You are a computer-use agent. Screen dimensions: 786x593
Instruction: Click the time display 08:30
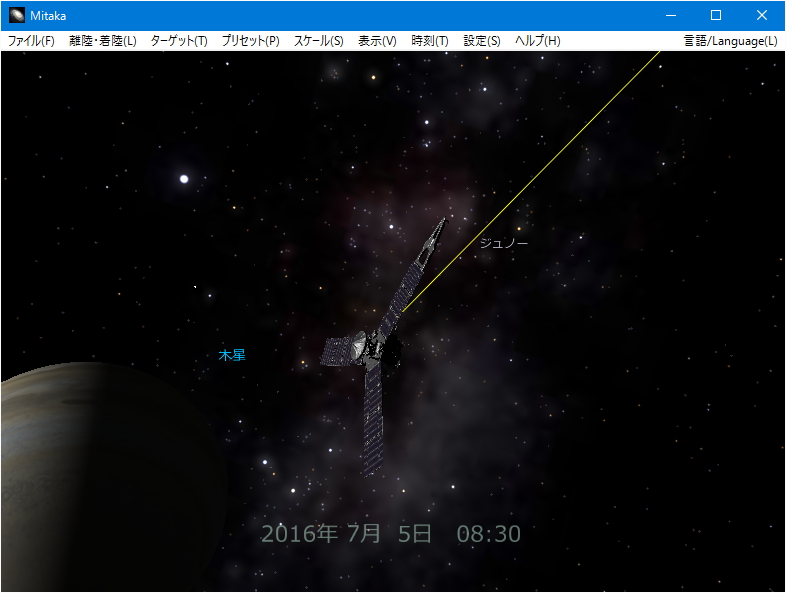point(489,533)
